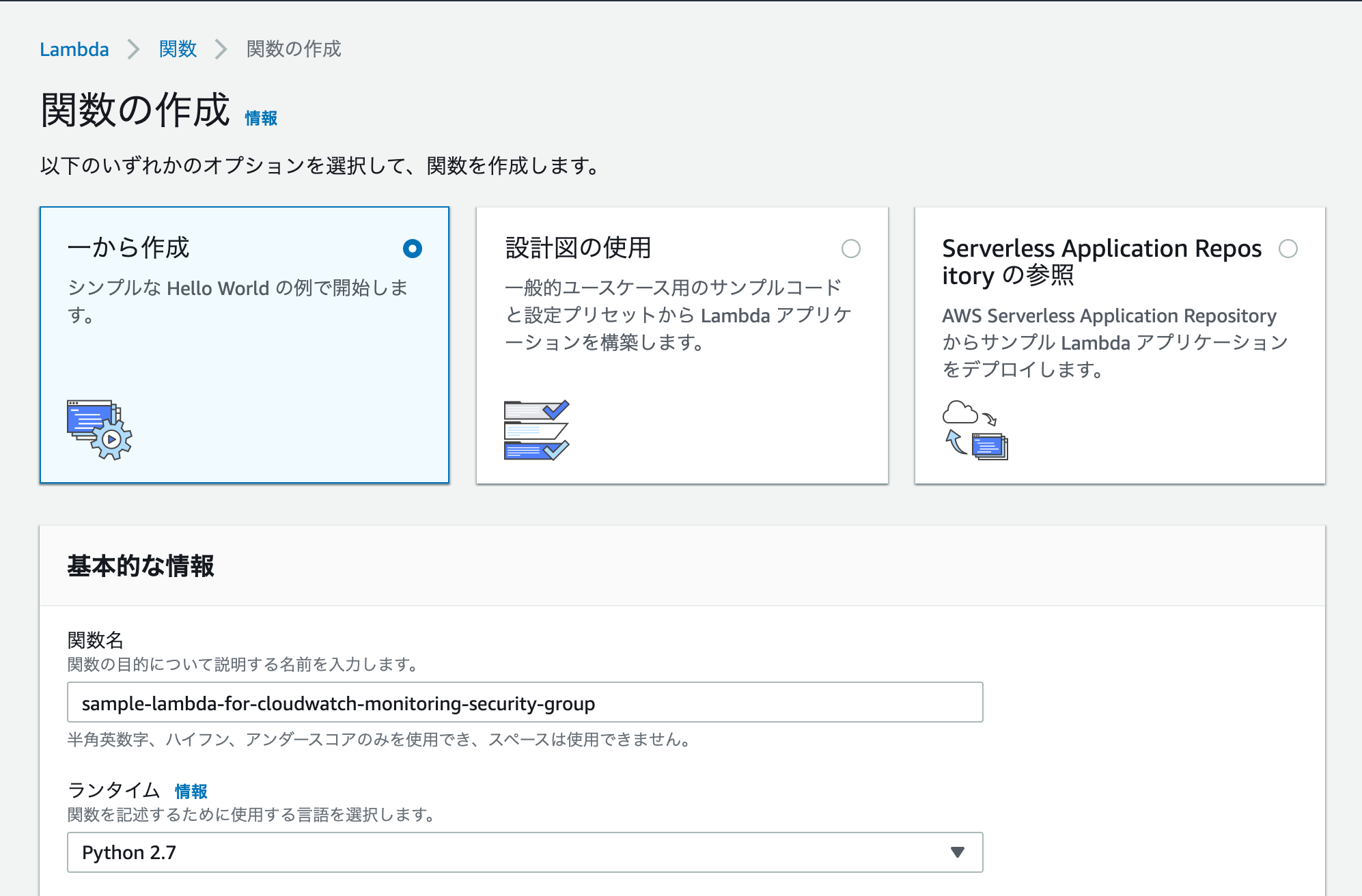Click the 関数名 input field

(525, 702)
